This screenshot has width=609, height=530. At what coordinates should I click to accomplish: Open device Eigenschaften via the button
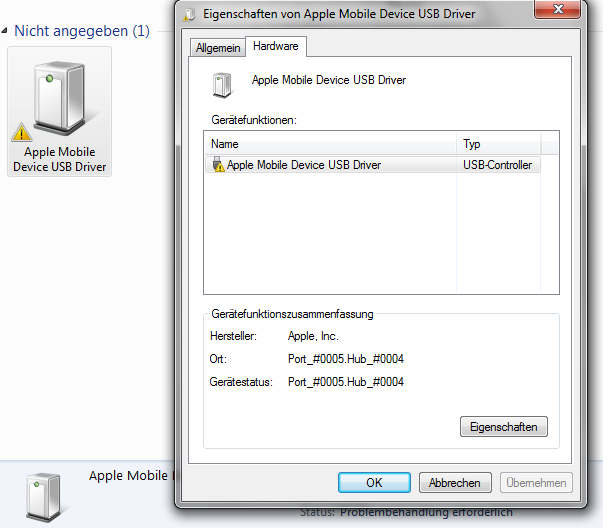pyautogui.click(x=504, y=427)
